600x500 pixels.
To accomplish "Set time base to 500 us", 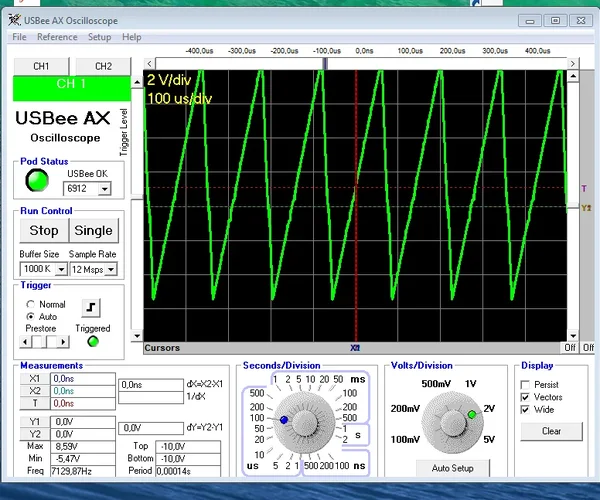I will 257,393.
